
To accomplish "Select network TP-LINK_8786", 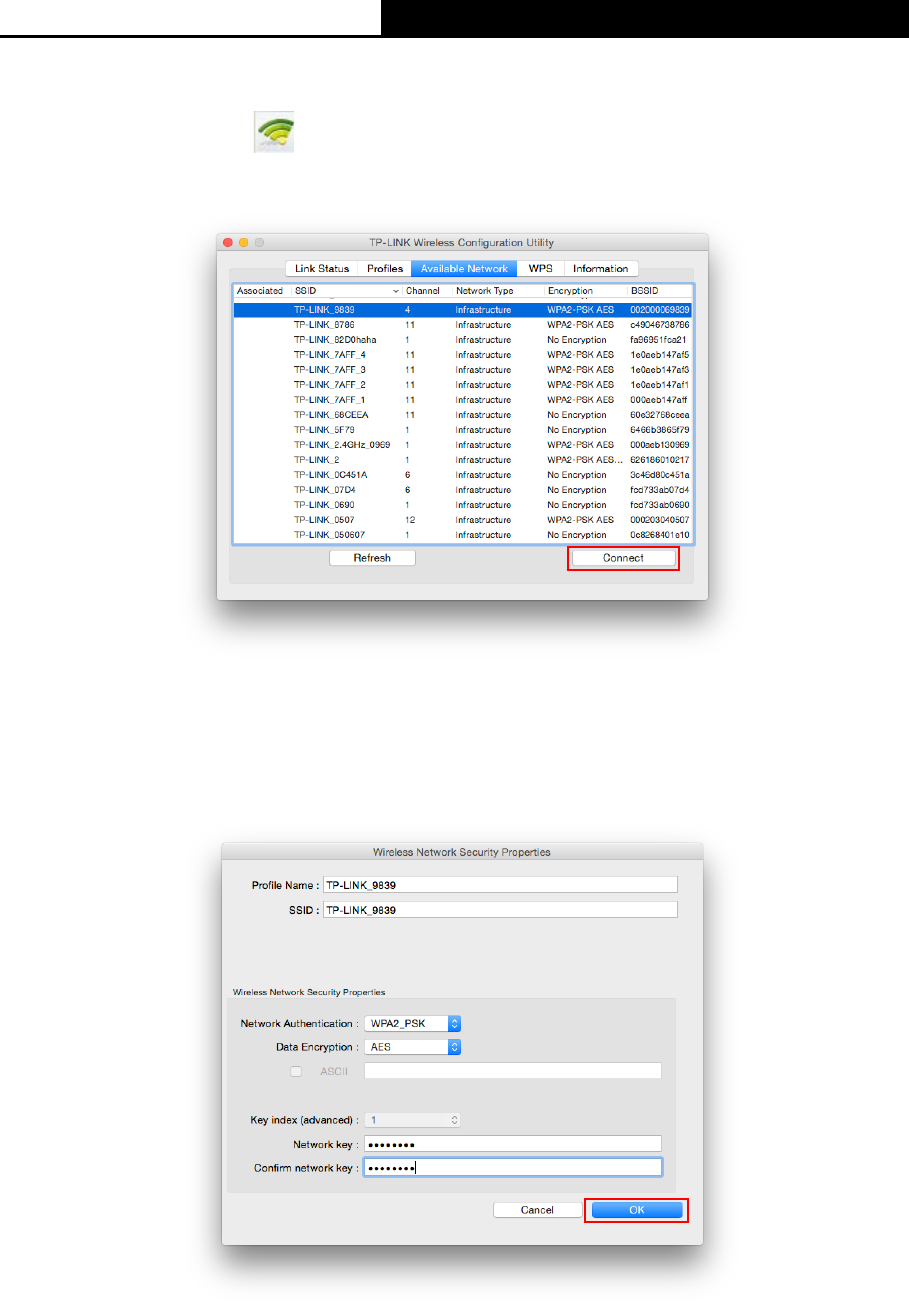I will coord(463,325).
